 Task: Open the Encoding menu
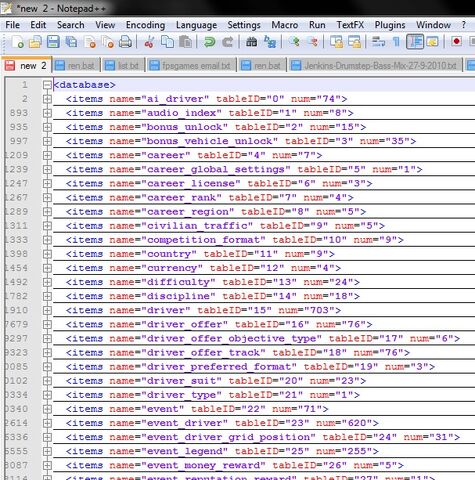(145, 25)
